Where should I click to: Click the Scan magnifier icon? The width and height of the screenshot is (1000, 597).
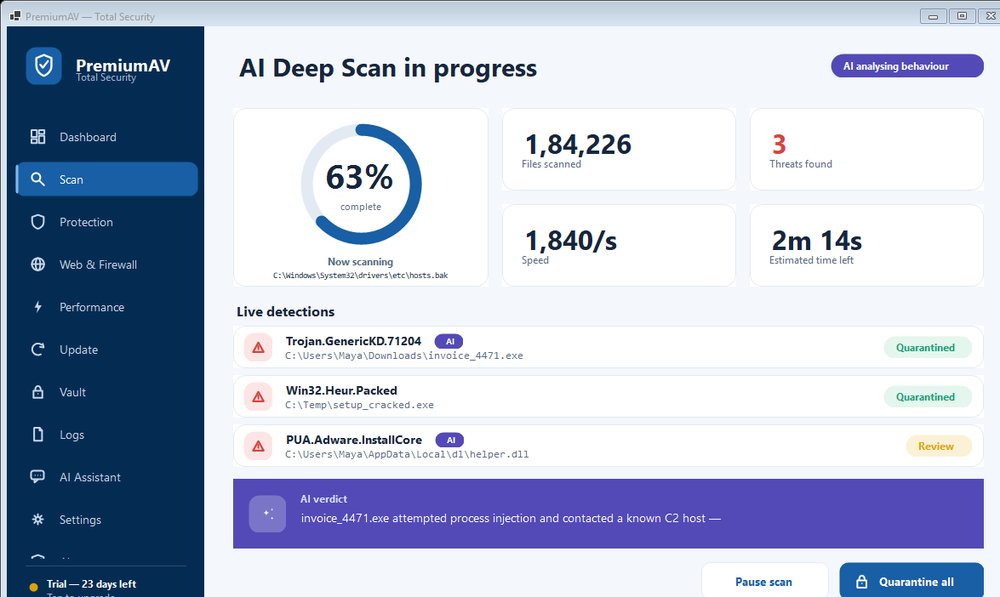(38, 179)
